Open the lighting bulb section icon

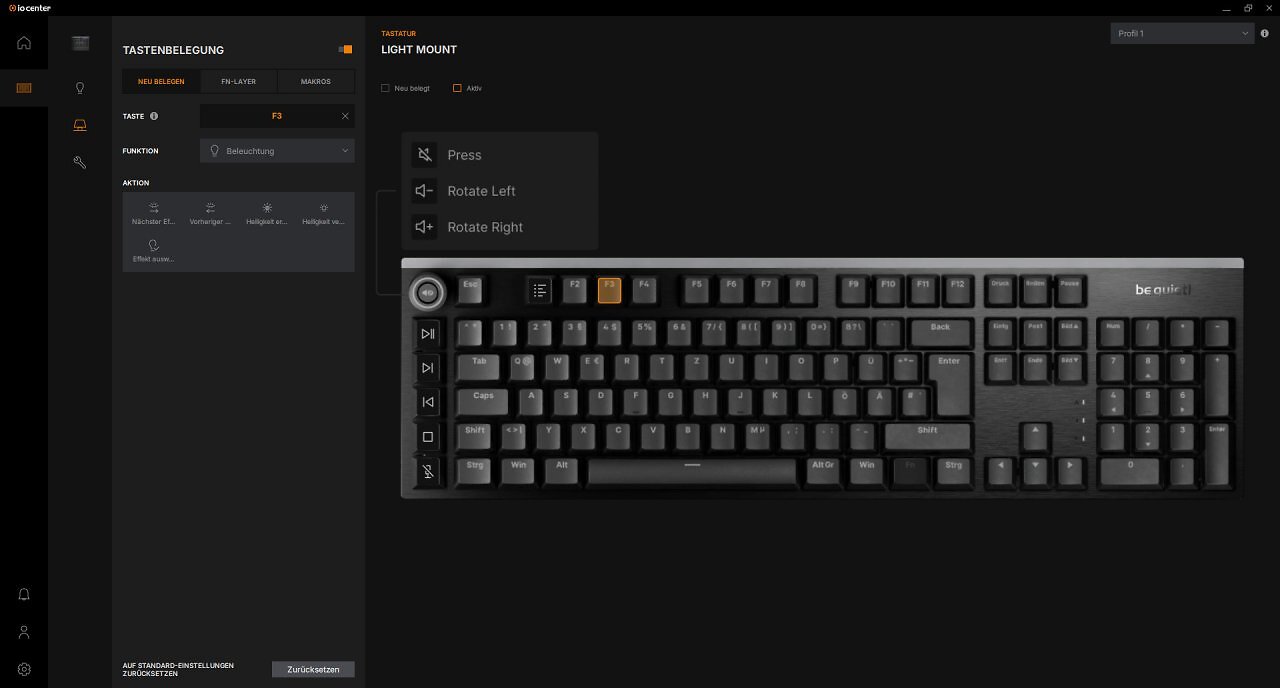tap(80, 88)
